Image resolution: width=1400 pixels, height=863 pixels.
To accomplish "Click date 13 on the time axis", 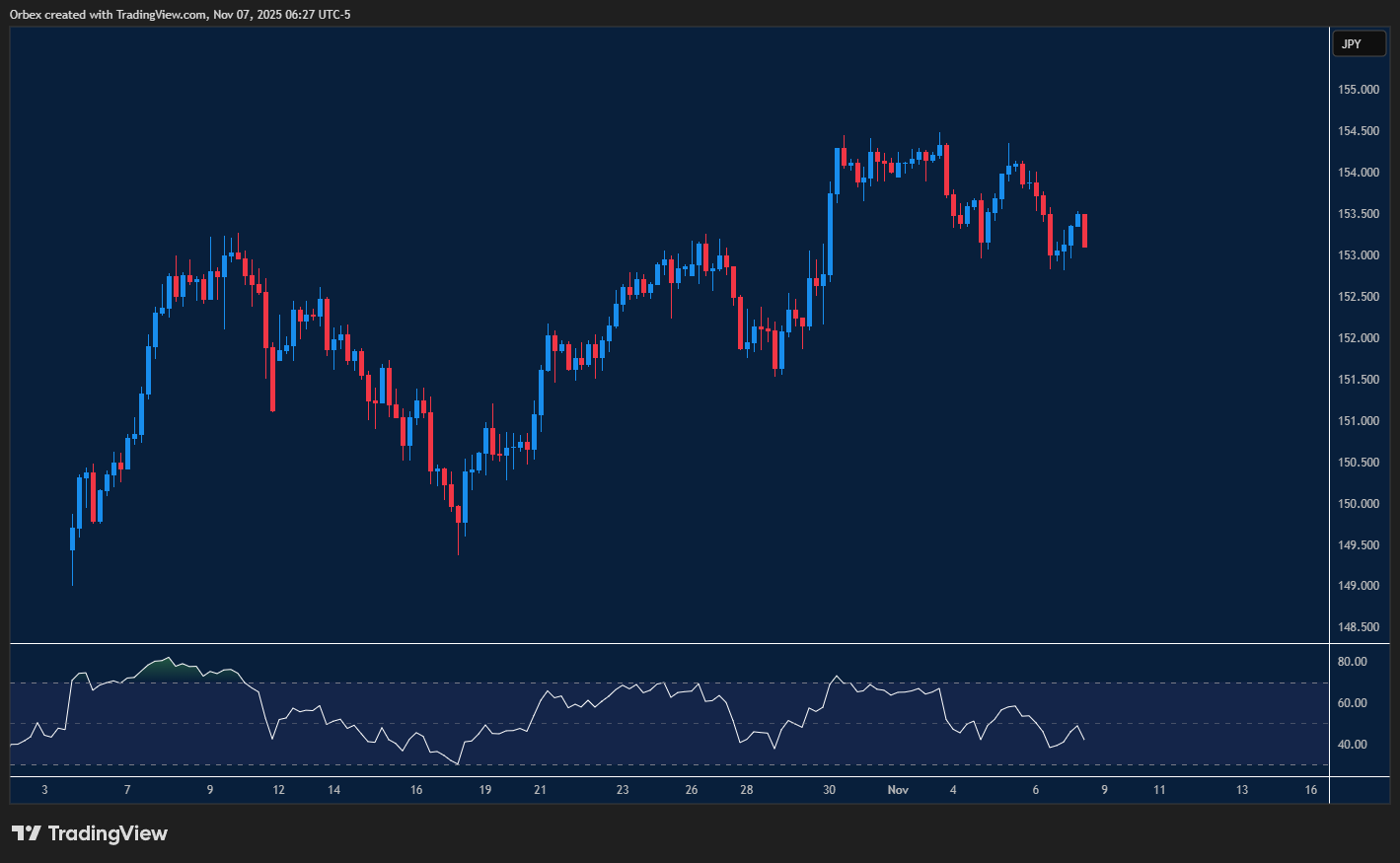I will pyautogui.click(x=1242, y=790).
